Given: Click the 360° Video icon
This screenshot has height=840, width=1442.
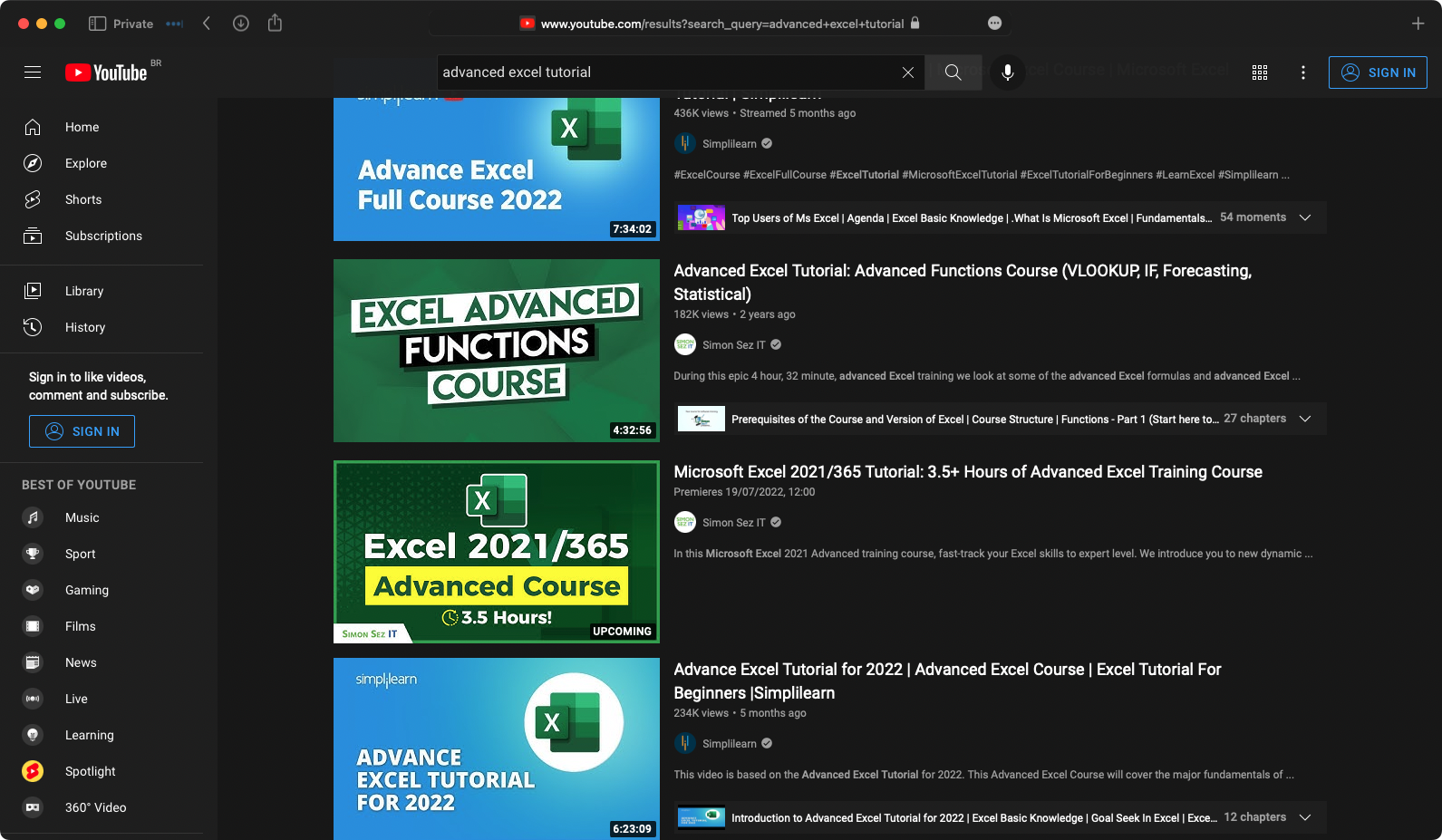Looking at the screenshot, I should tap(33, 807).
